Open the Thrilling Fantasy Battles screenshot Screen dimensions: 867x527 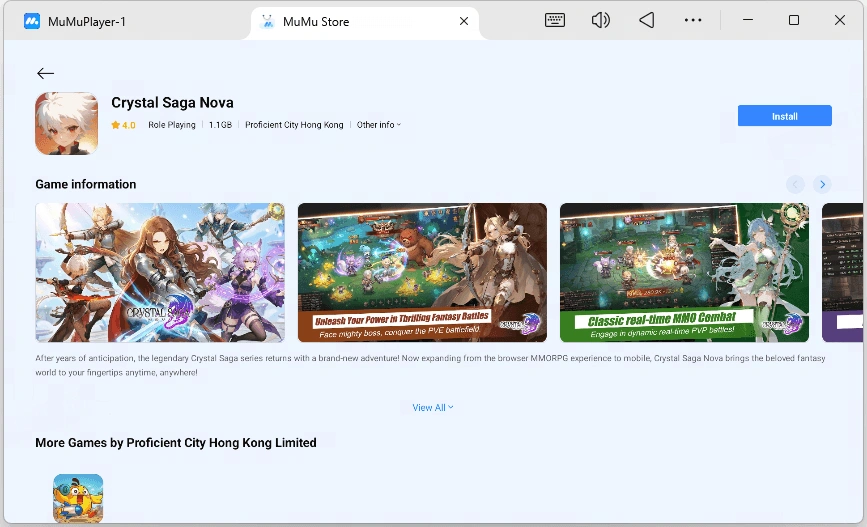coord(422,272)
